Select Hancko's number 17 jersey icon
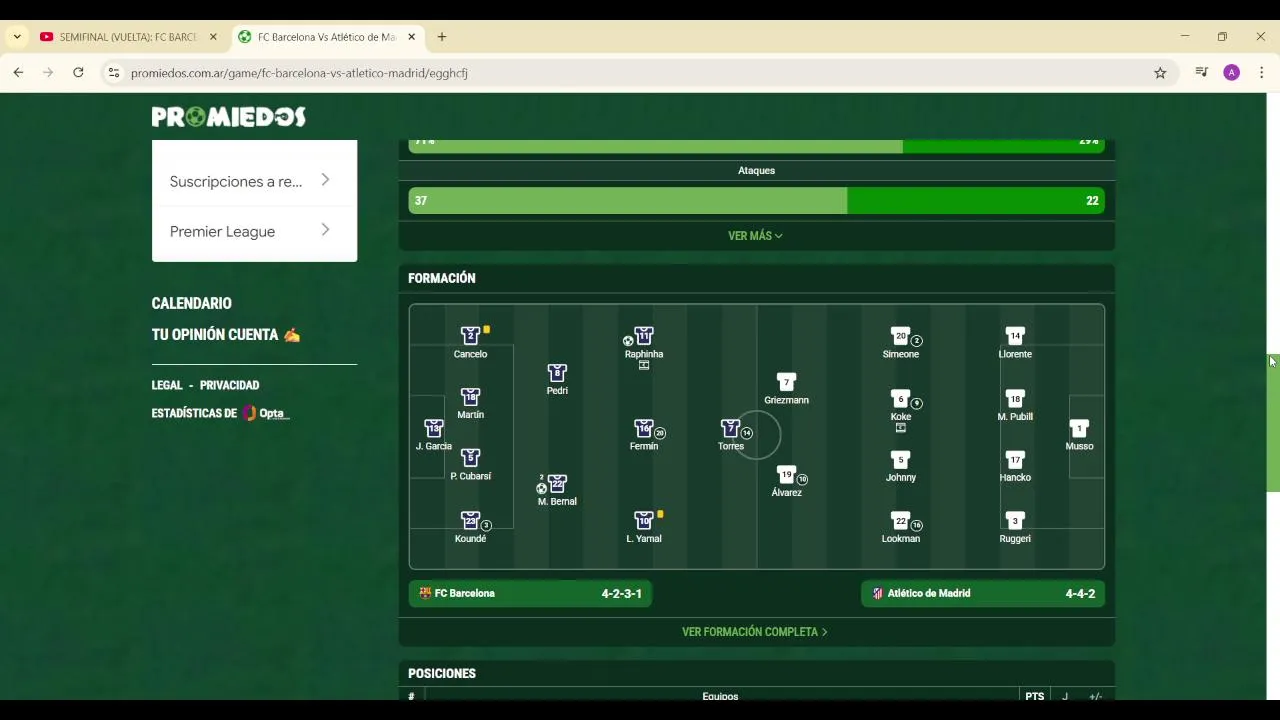Viewport: 1280px width, 720px height. tap(1015, 460)
